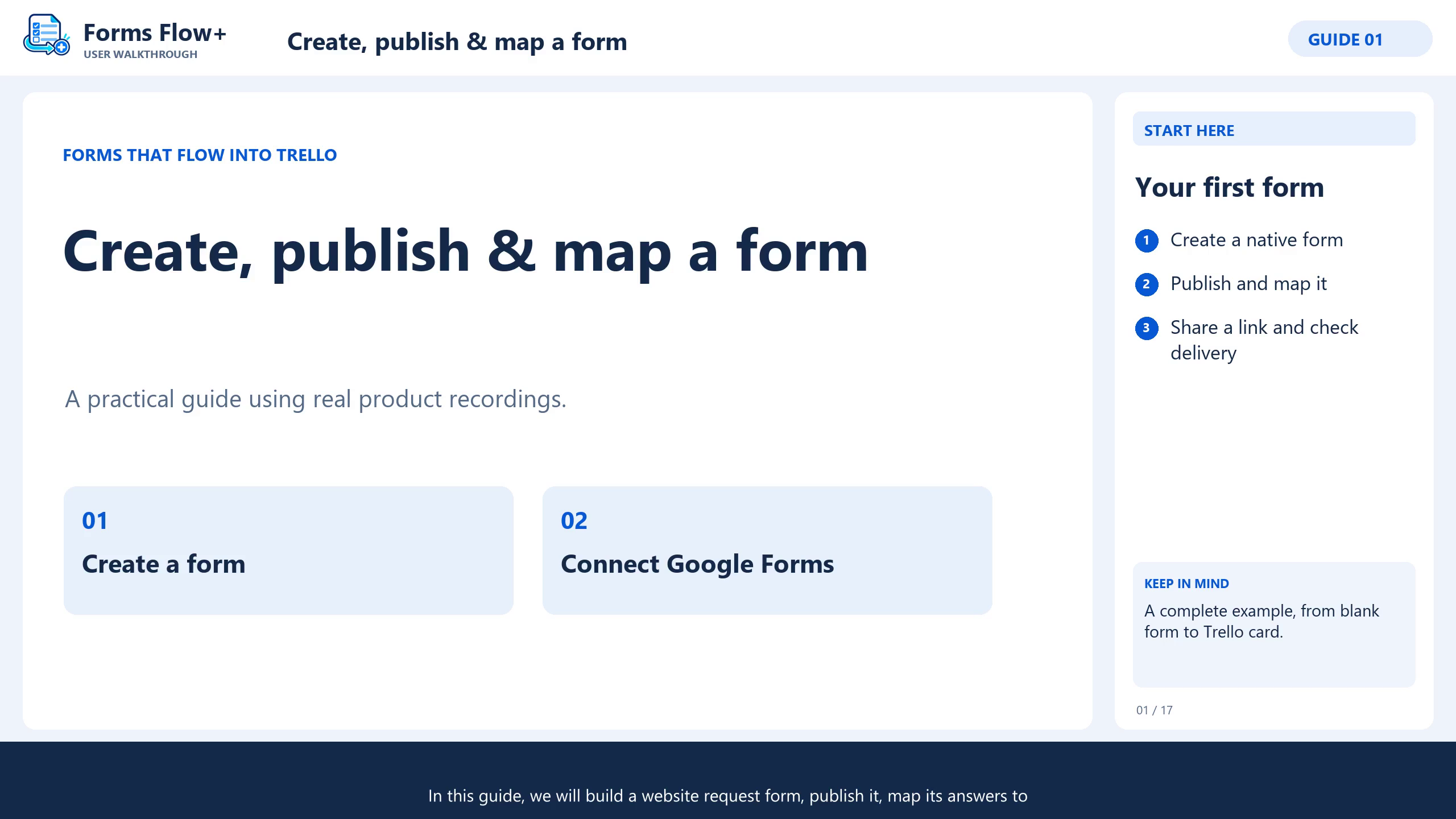Open the 02 Connect Google Forms card

tap(767, 550)
